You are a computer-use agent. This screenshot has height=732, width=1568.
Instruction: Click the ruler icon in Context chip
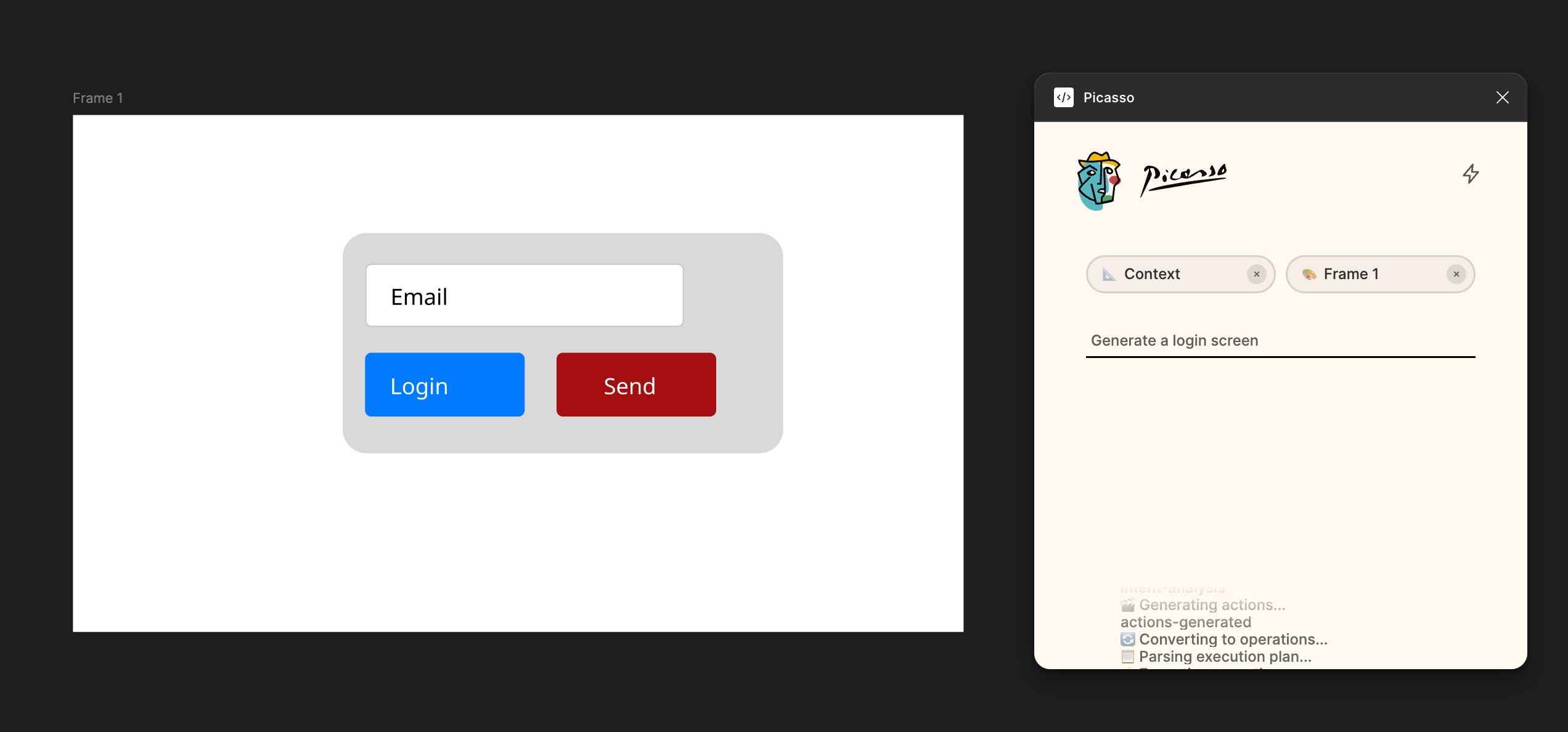pos(1109,274)
